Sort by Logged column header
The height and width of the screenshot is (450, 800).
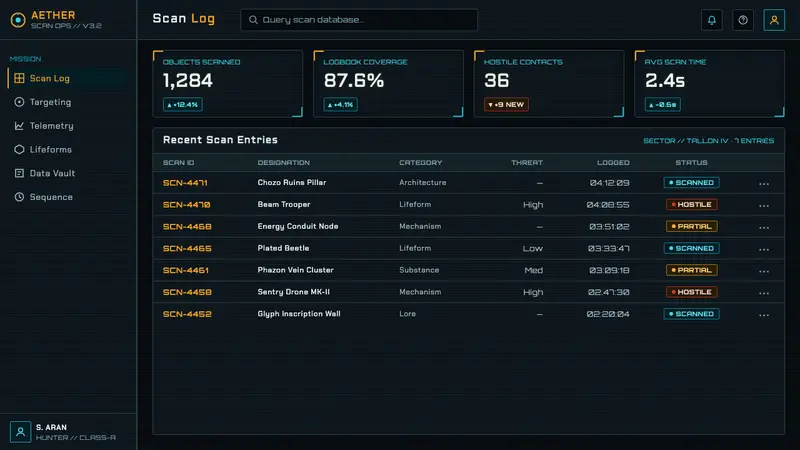click(x=613, y=163)
